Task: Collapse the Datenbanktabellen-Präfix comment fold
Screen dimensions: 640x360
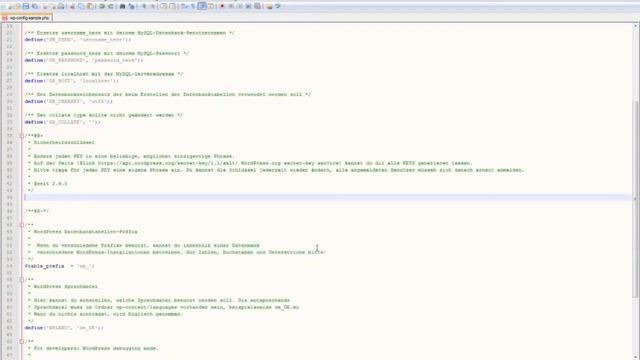Action: [22, 225]
